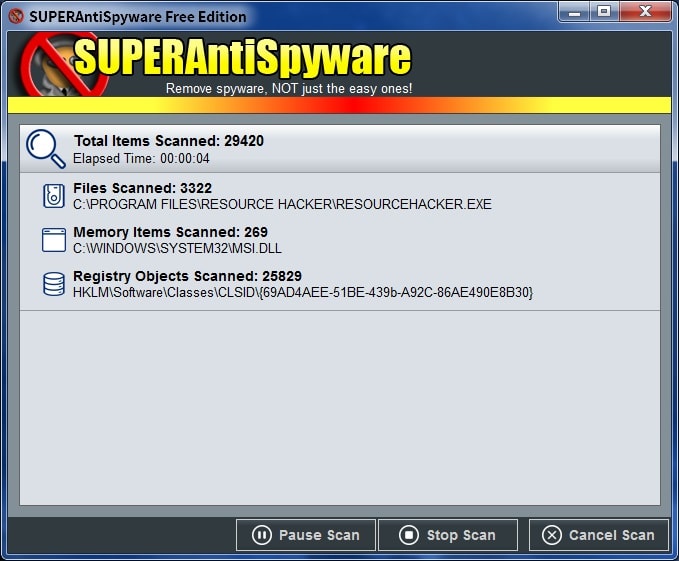Click the 'Registry Objects Scanned: 25829' heading
Viewport: 679px width, 561px height.
pyautogui.click(x=188, y=276)
